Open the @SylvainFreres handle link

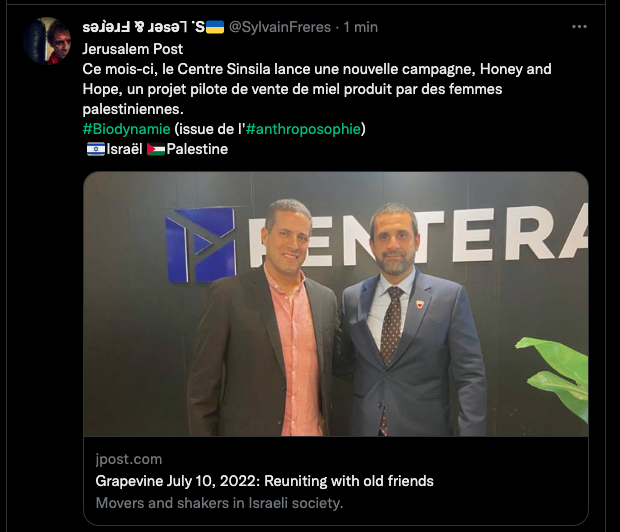tap(282, 26)
